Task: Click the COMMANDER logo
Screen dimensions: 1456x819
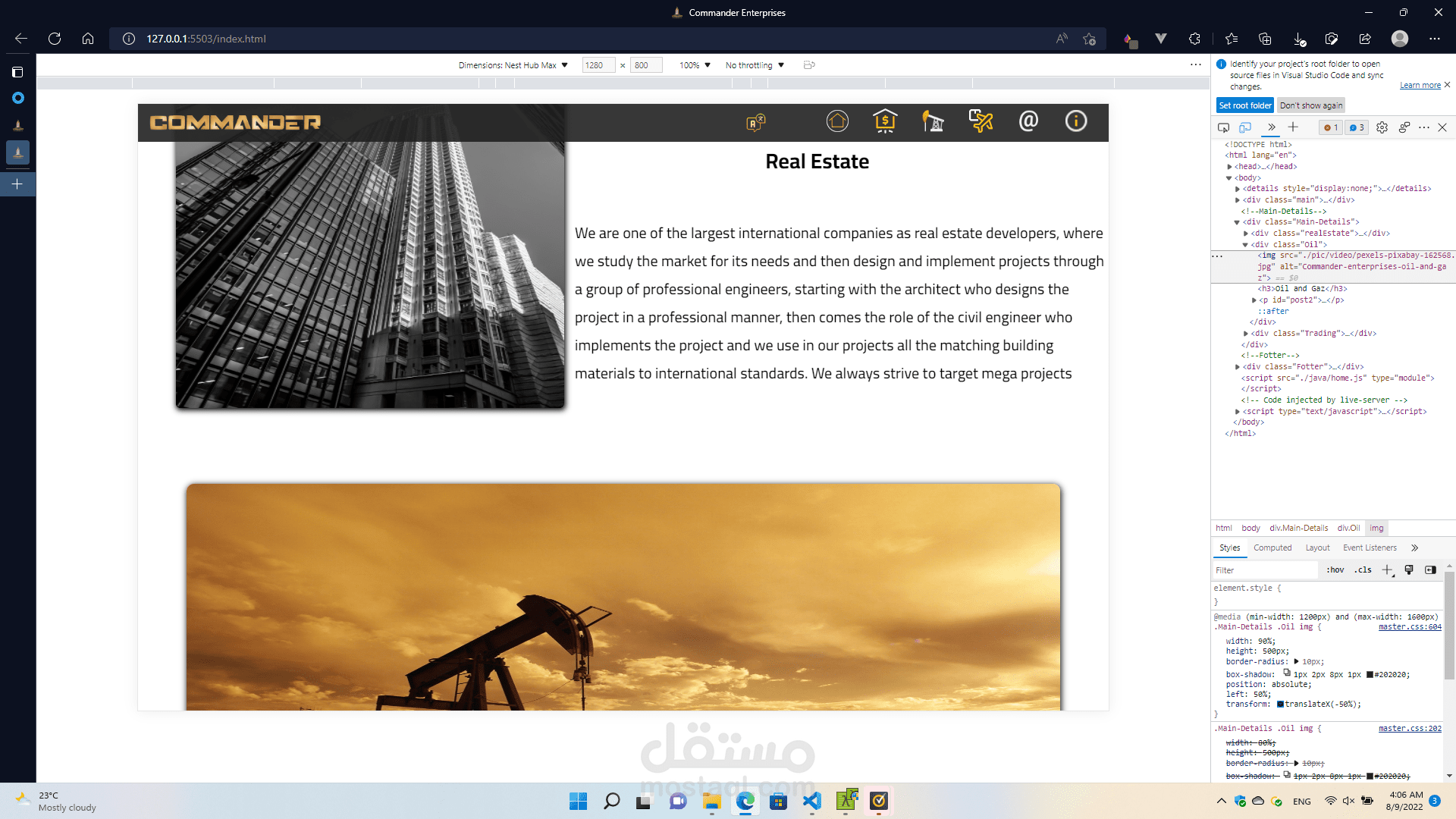Action: [x=235, y=122]
